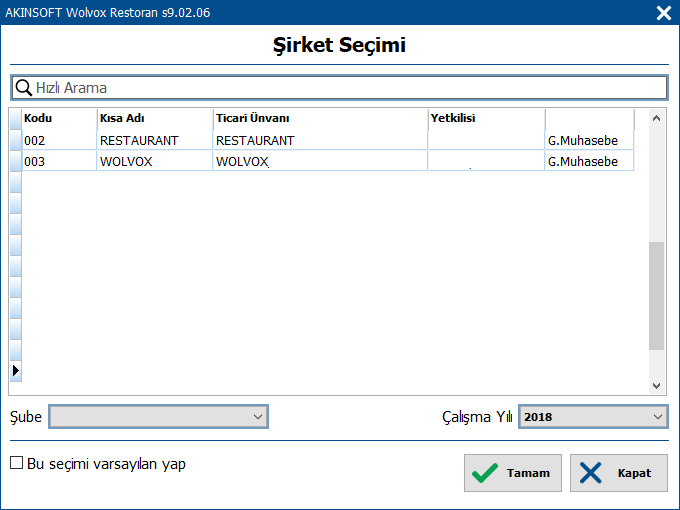
Task: Click scrollbar up arrow in company list
Action: point(656,118)
